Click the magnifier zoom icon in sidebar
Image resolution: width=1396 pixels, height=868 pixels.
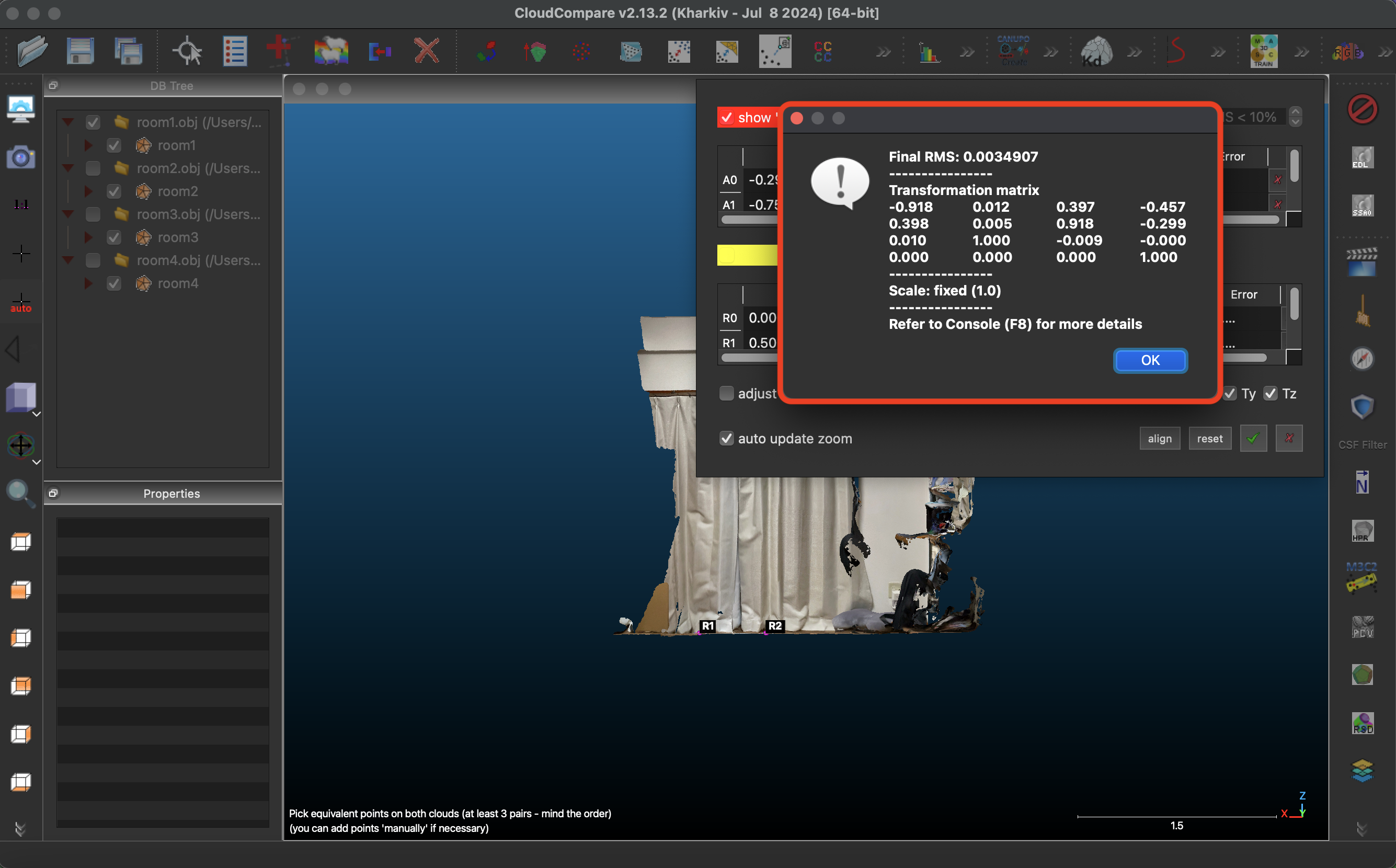pos(19,493)
